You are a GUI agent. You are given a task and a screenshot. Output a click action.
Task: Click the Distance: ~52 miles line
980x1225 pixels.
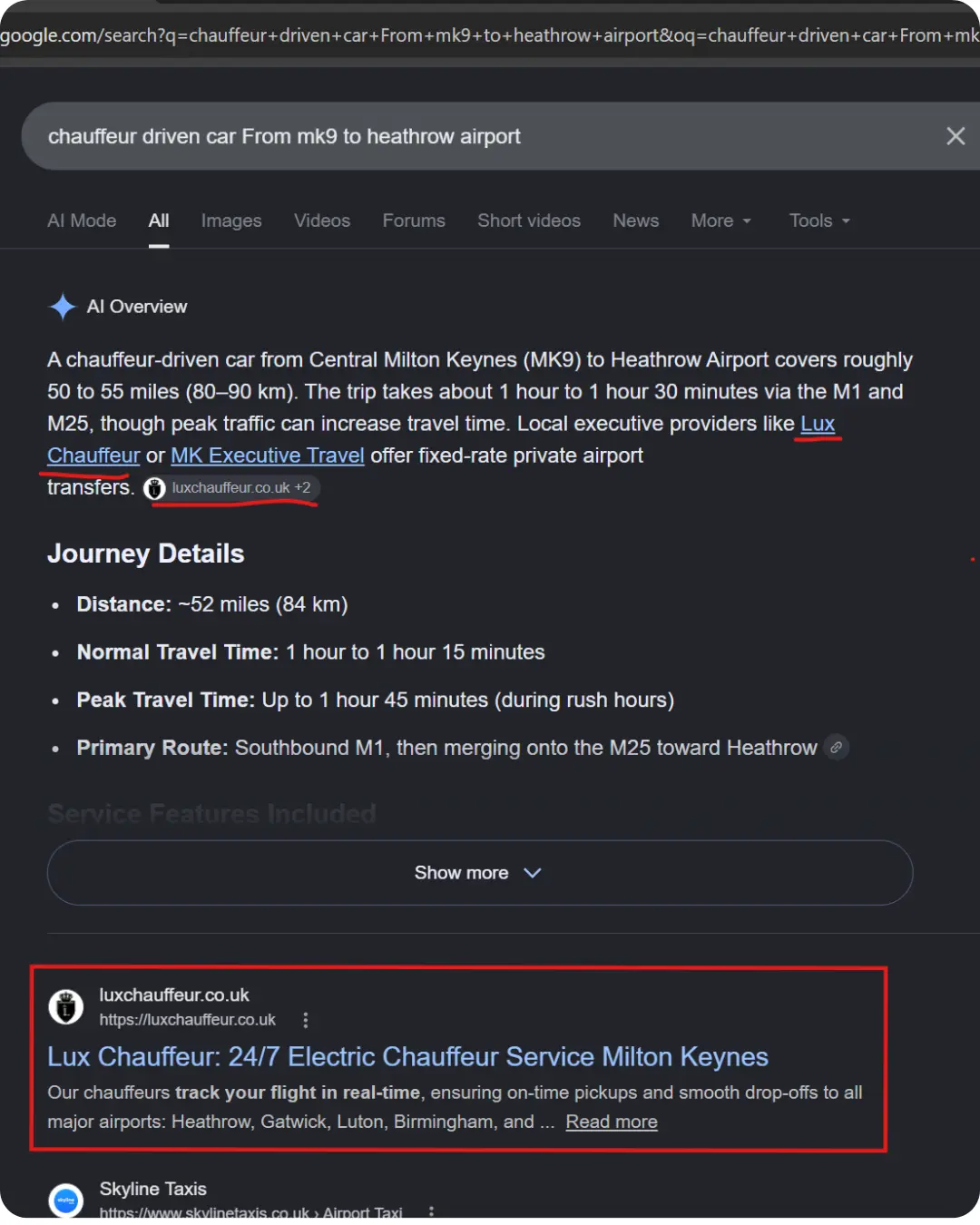[212, 604]
